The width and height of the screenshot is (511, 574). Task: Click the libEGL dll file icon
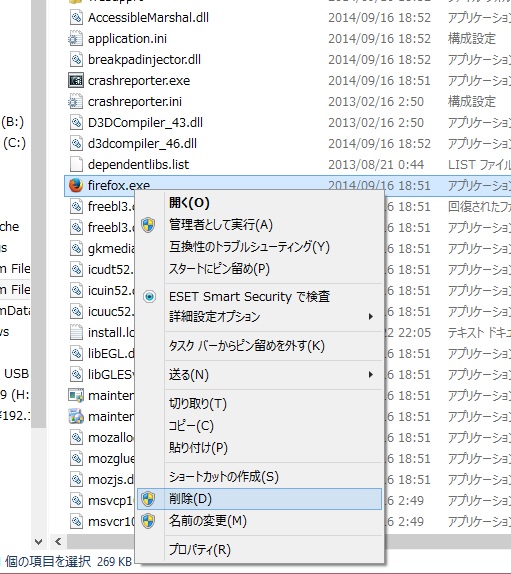pos(76,354)
